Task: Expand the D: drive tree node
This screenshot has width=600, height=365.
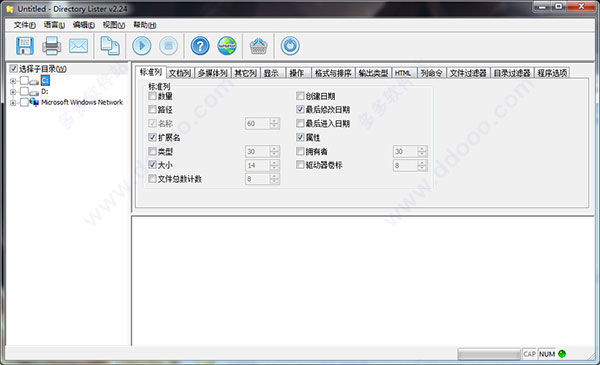Action: pyautogui.click(x=13, y=91)
